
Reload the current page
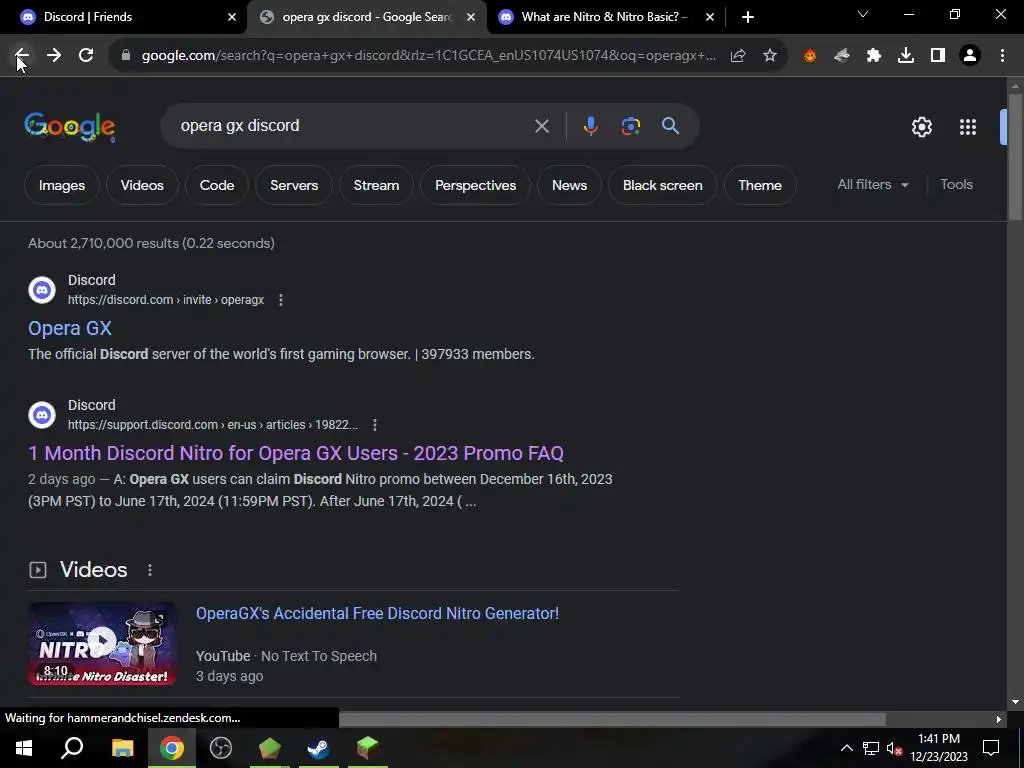point(86,56)
